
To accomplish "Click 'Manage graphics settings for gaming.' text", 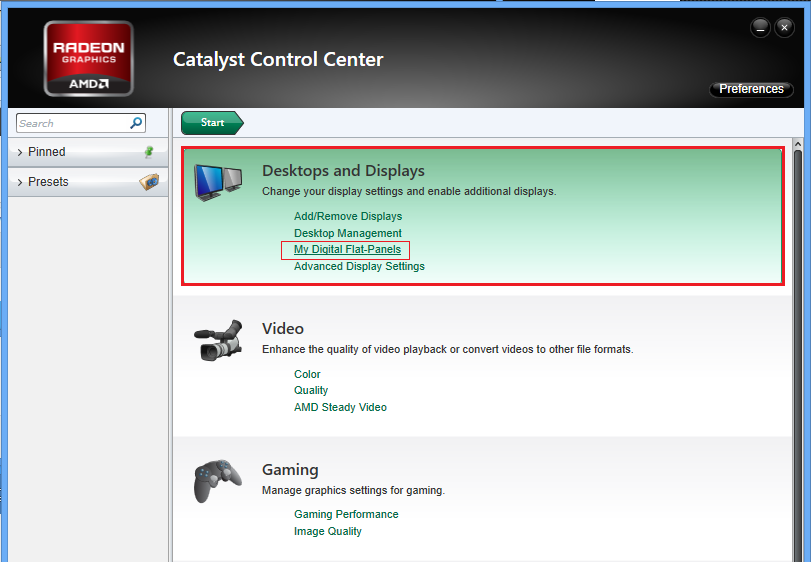I will 353,490.
